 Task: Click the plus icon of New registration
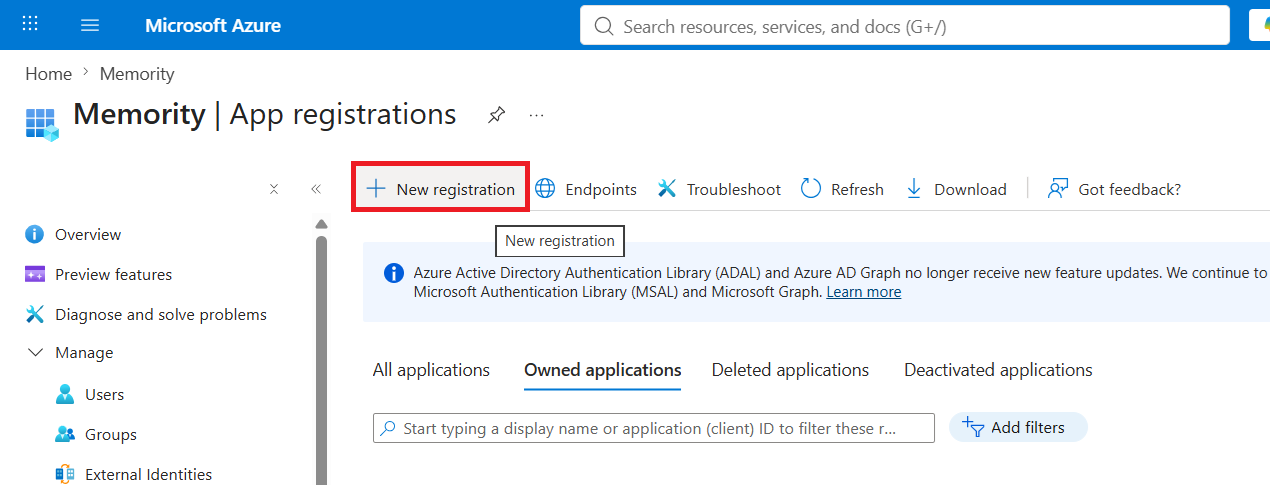point(375,188)
